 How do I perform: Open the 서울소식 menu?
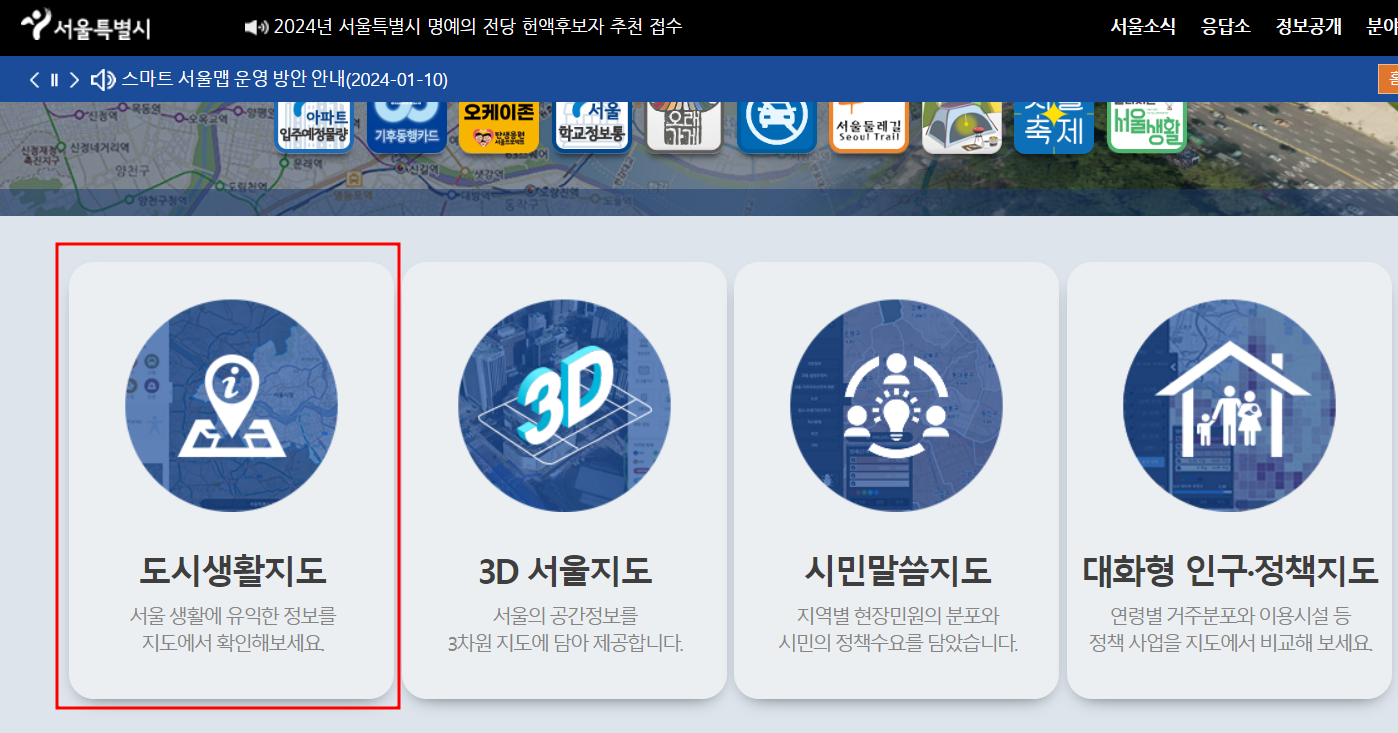(1143, 27)
